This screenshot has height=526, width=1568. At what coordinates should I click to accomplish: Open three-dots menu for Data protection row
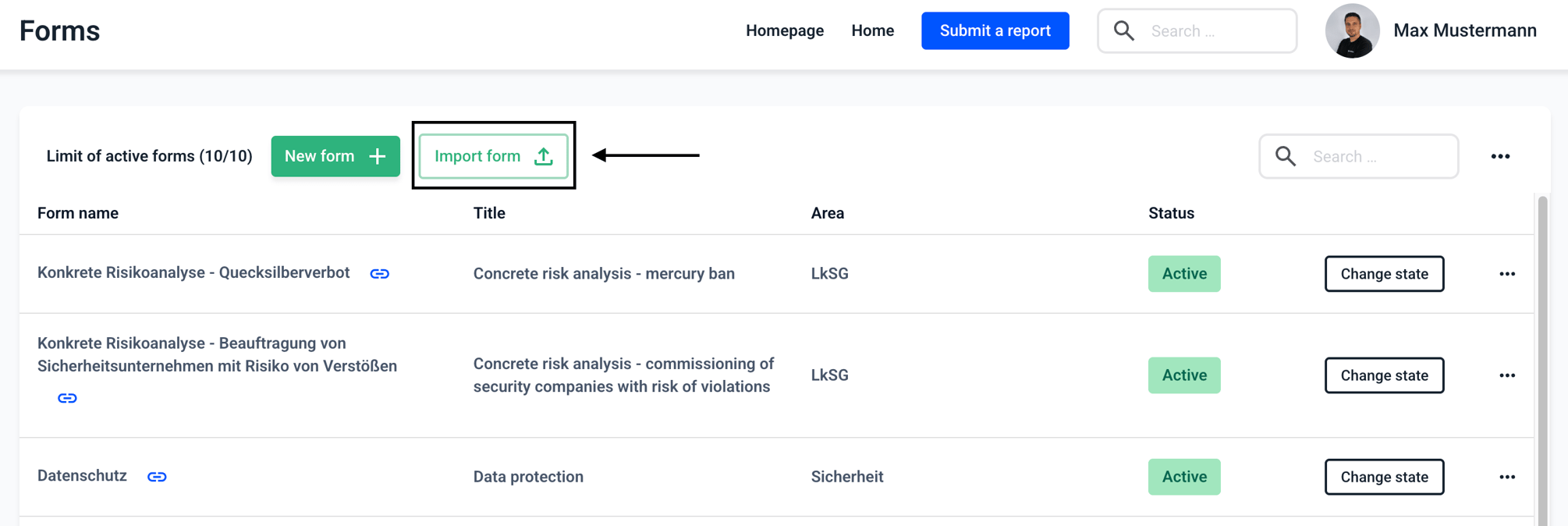point(1507,477)
